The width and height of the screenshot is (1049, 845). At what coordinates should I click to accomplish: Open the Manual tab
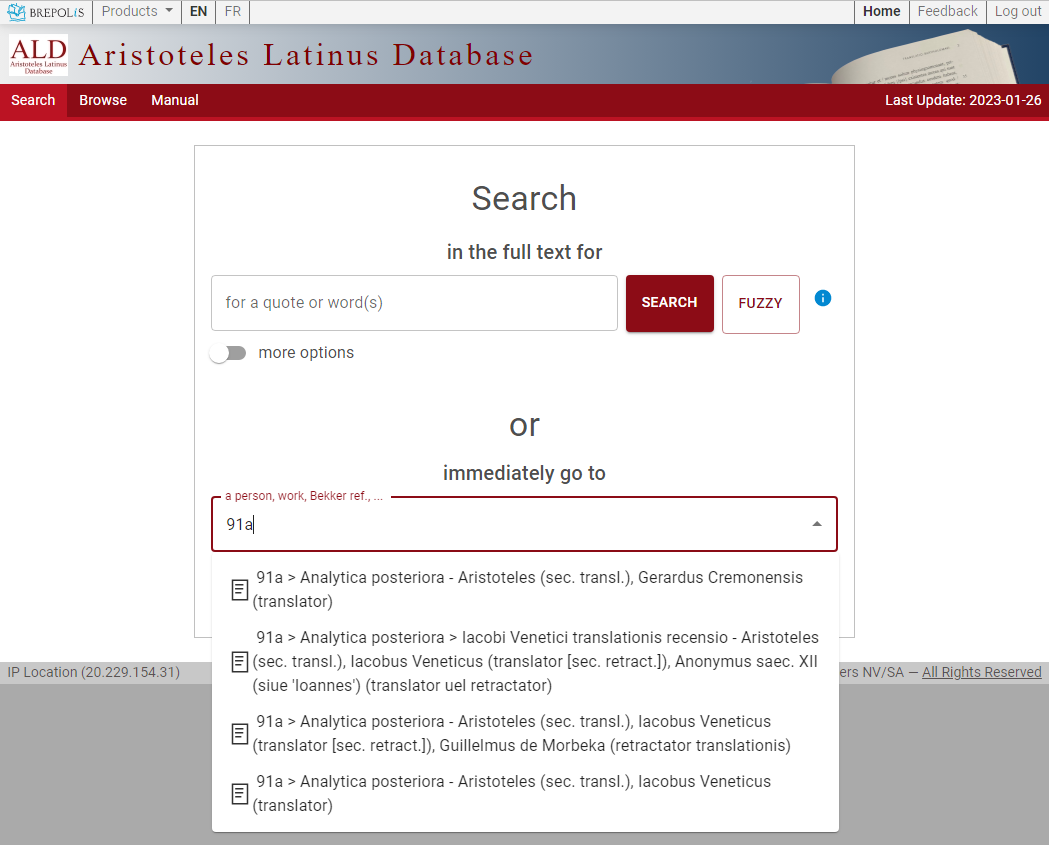pyautogui.click(x=175, y=100)
